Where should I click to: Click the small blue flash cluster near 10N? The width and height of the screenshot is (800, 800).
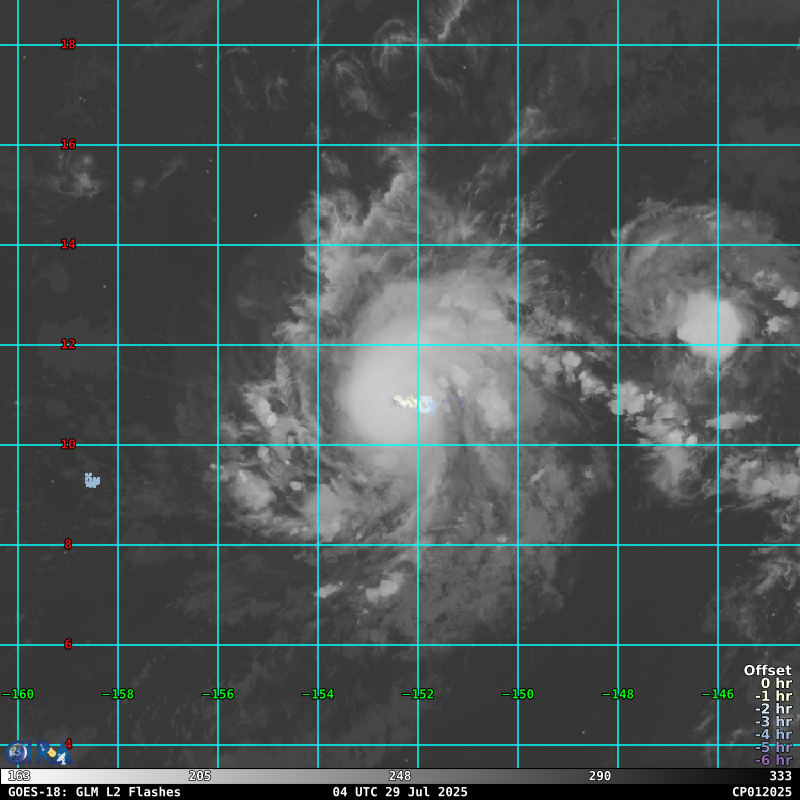92,481
